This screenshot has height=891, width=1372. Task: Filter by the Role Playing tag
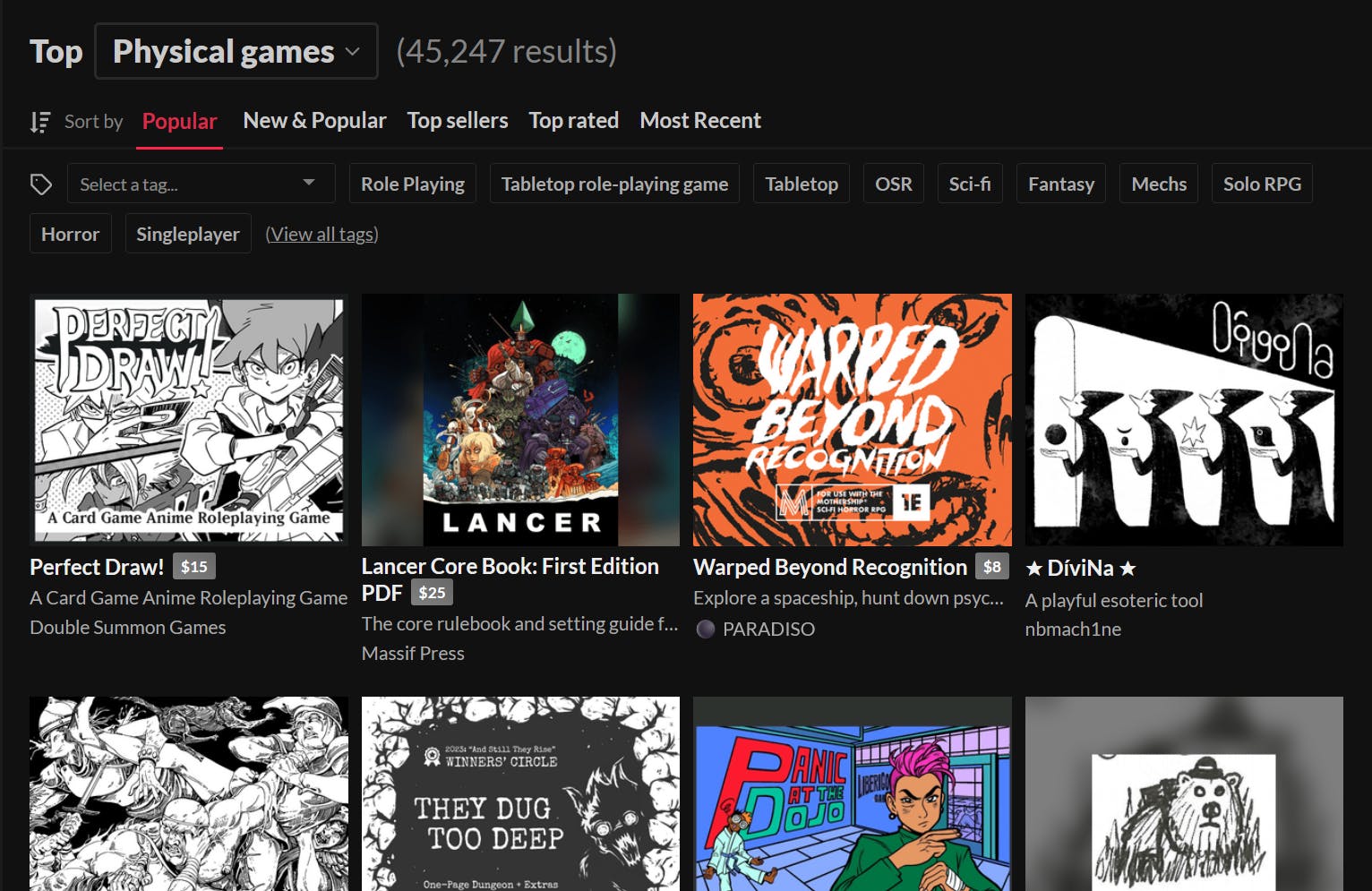pos(413,184)
